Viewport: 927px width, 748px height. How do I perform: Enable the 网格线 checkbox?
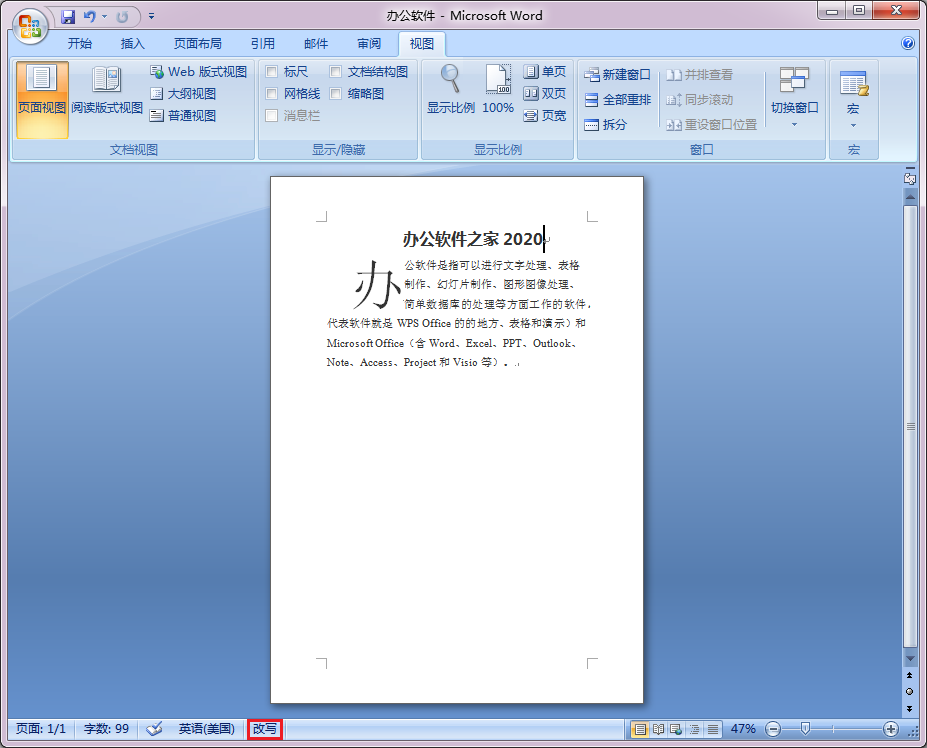click(272, 93)
